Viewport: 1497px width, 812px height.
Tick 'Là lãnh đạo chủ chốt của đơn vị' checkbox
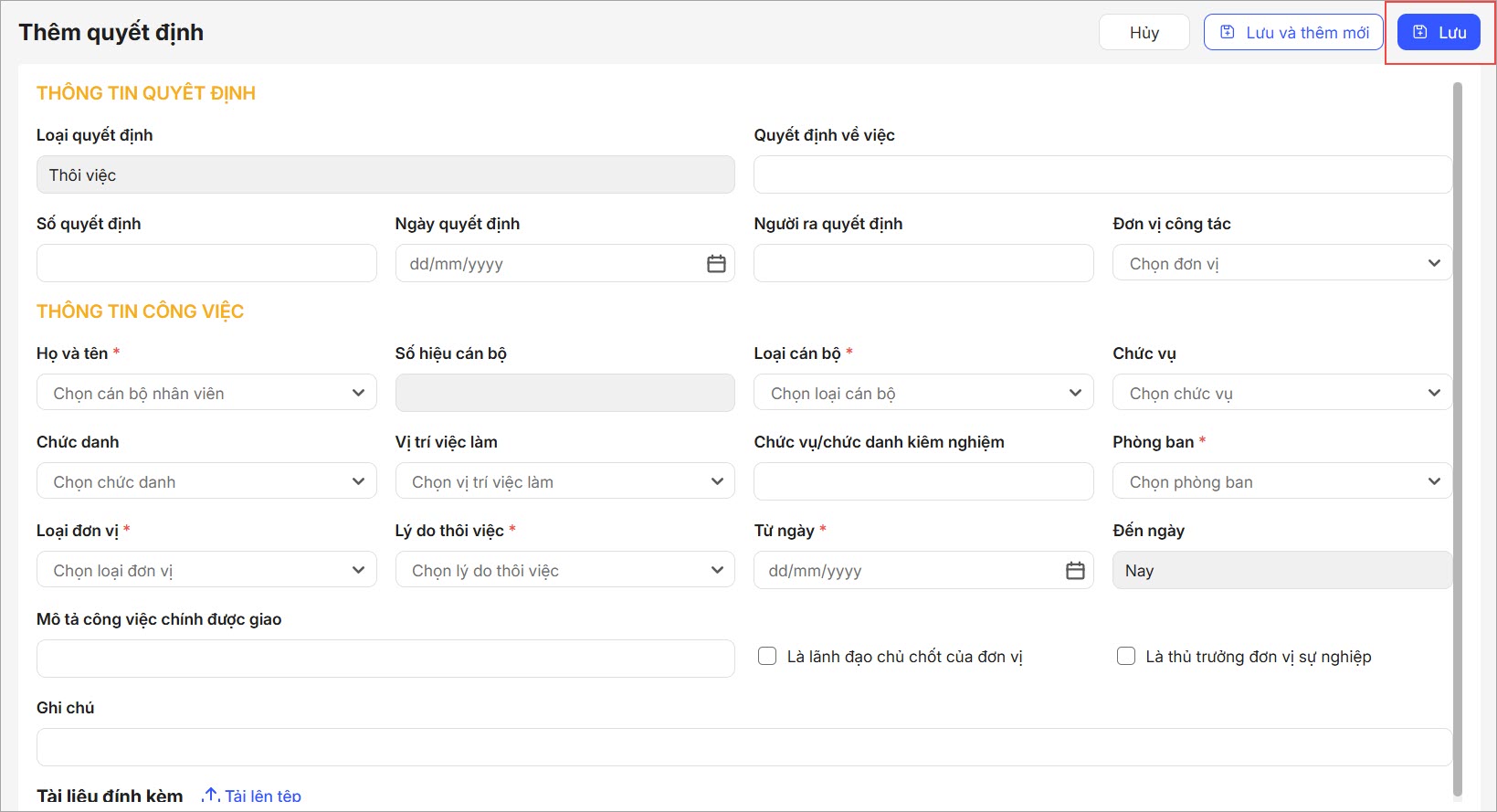(x=767, y=657)
